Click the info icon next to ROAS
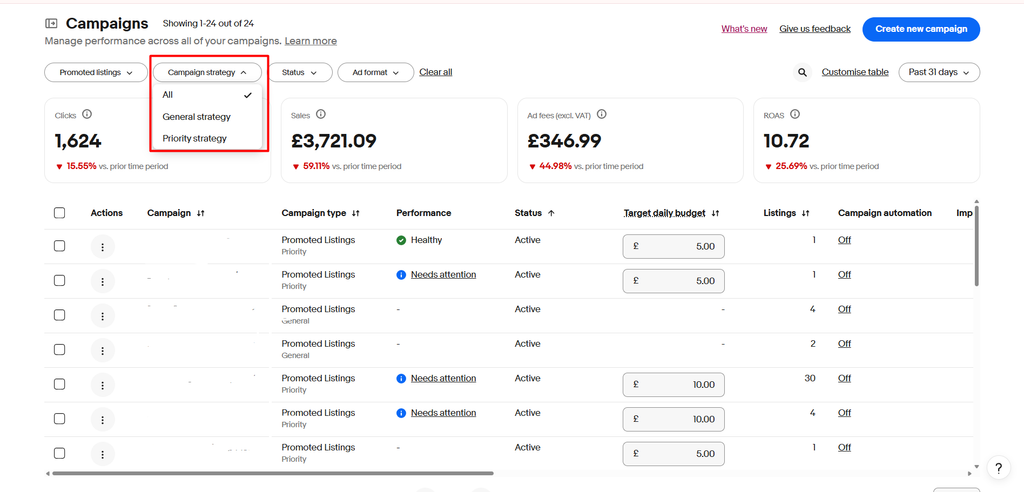This screenshot has height=492, width=1024. [795, 114]
